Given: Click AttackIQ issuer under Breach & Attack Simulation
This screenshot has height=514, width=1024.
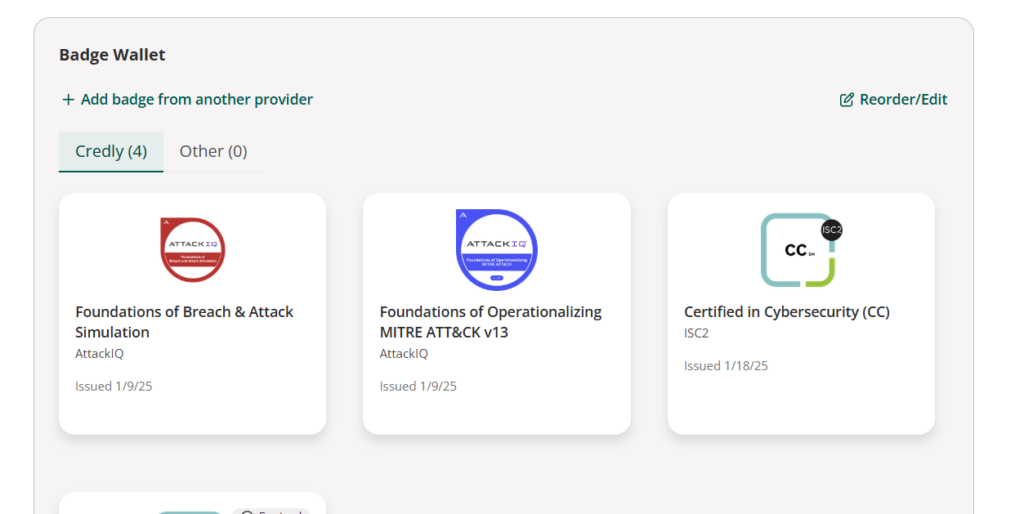Looking at the screenshot, I should click(99, 353).
